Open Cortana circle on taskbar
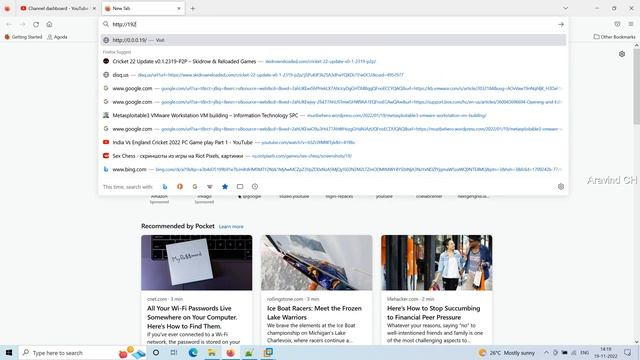The height and width of the screenshot is (360, 640). (x=156, y=353)
